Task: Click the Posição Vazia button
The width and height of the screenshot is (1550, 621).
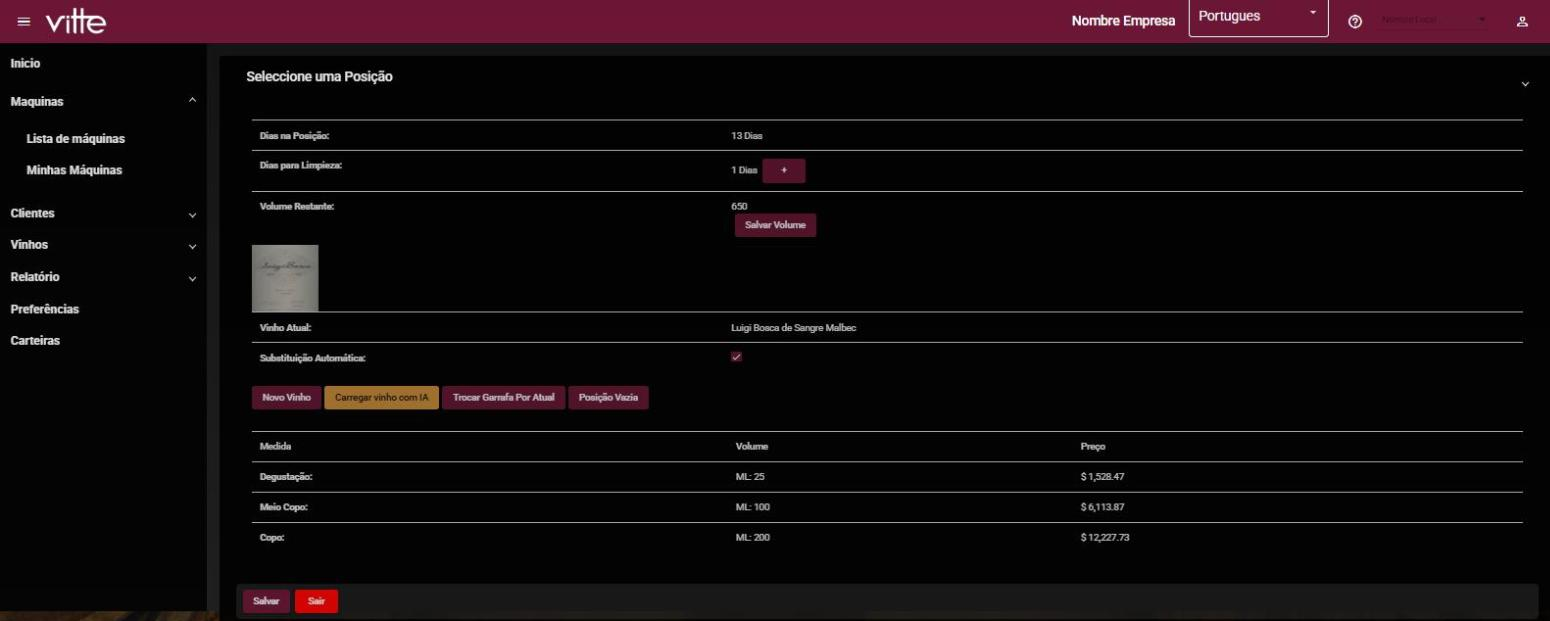Action: click(x=609, y=398)
